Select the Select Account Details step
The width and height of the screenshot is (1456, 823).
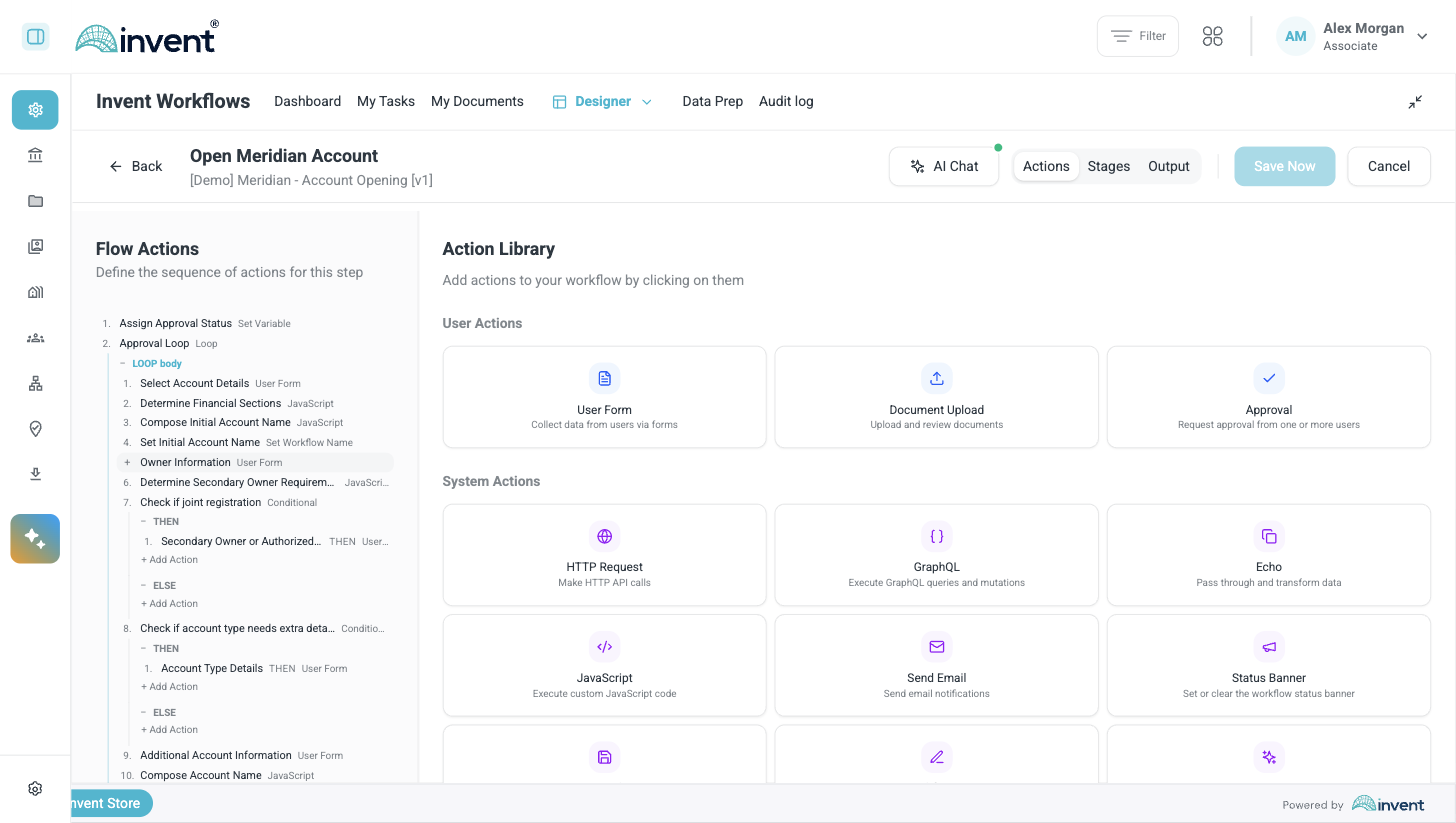[x=195, y=384]
